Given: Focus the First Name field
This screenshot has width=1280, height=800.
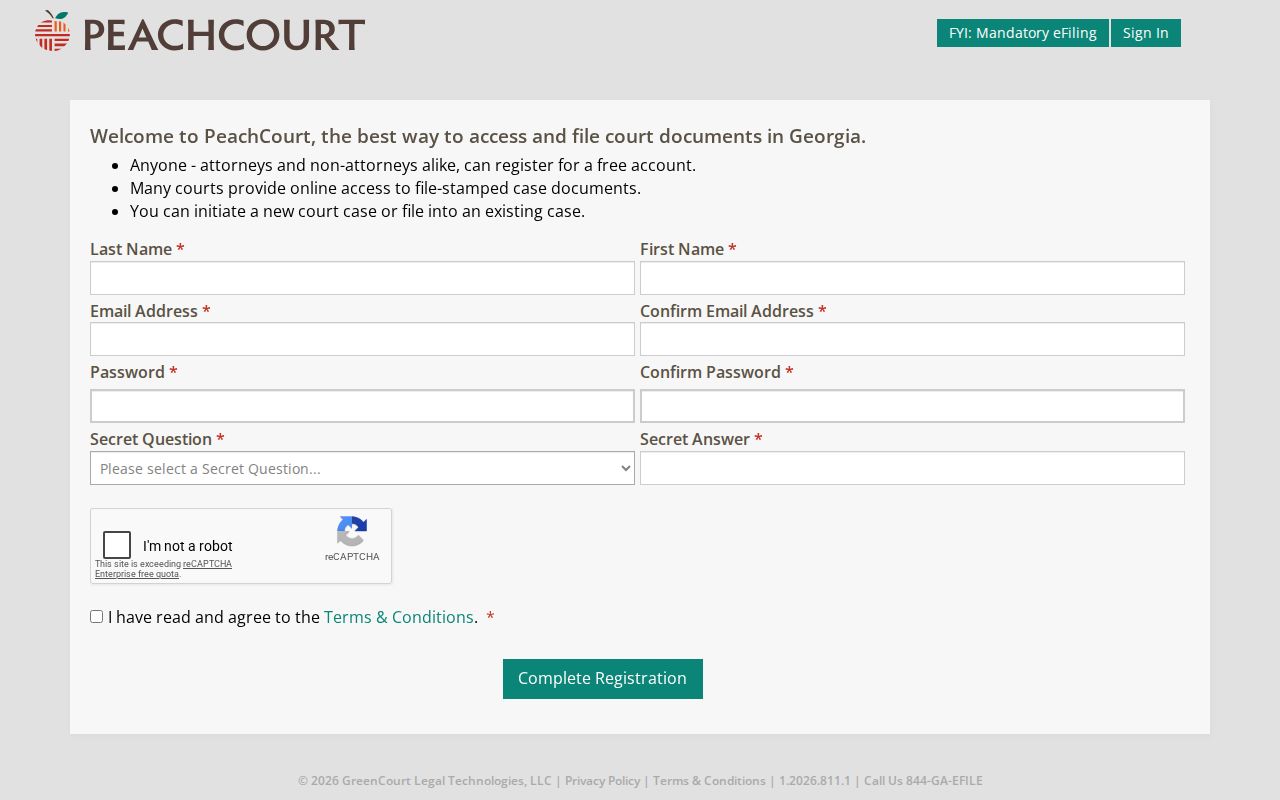Looking at the screenshot, I should point(912,278).
